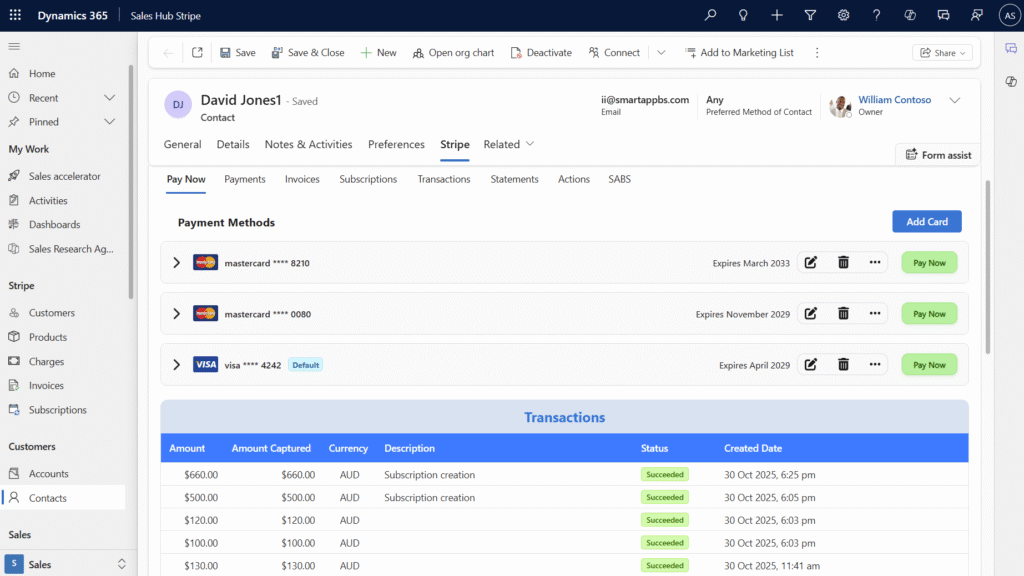Click the advanced find filter icon
Image resolution: width=1024 pixels, height=576 pixels.
(810, 15)
